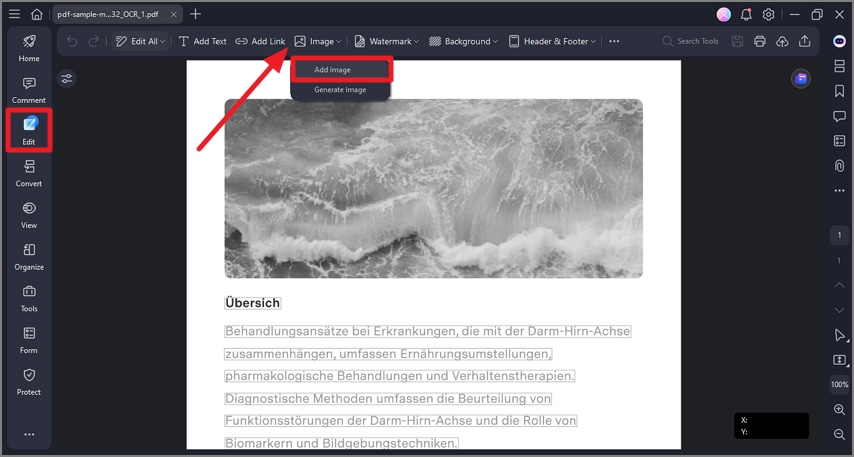Click the line starting 'Diagnostische Methoden'
The image size is (854, 457).
pos(388,399)
